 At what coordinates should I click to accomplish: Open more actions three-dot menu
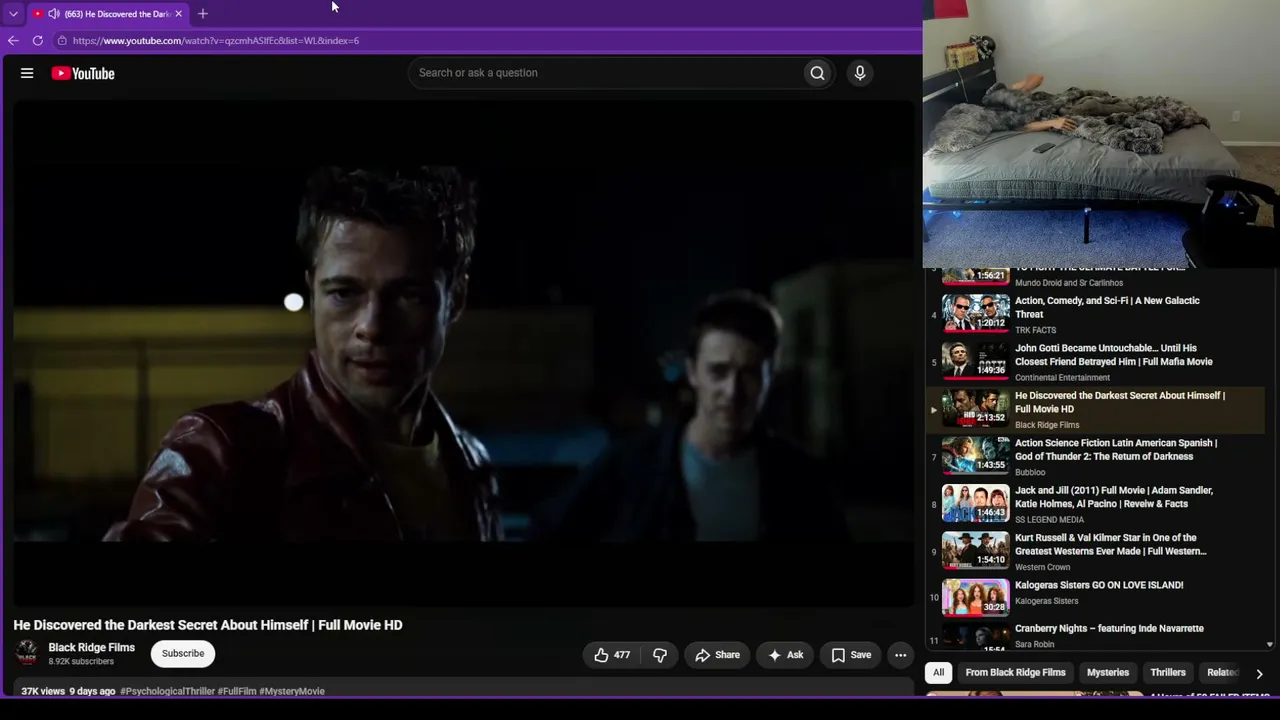900,655
